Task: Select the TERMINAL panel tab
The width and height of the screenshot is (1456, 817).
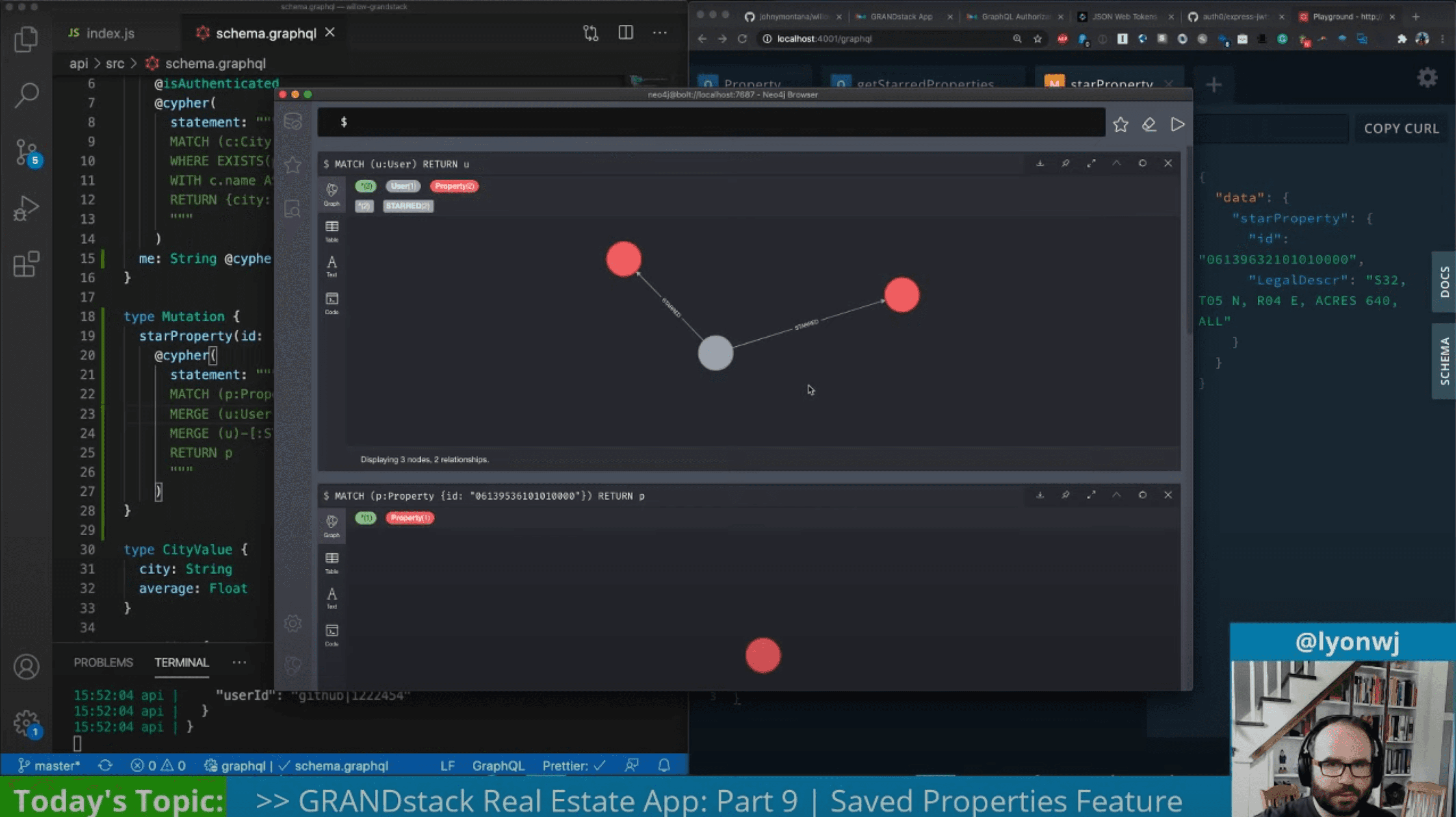Action: tap(182, 662)
